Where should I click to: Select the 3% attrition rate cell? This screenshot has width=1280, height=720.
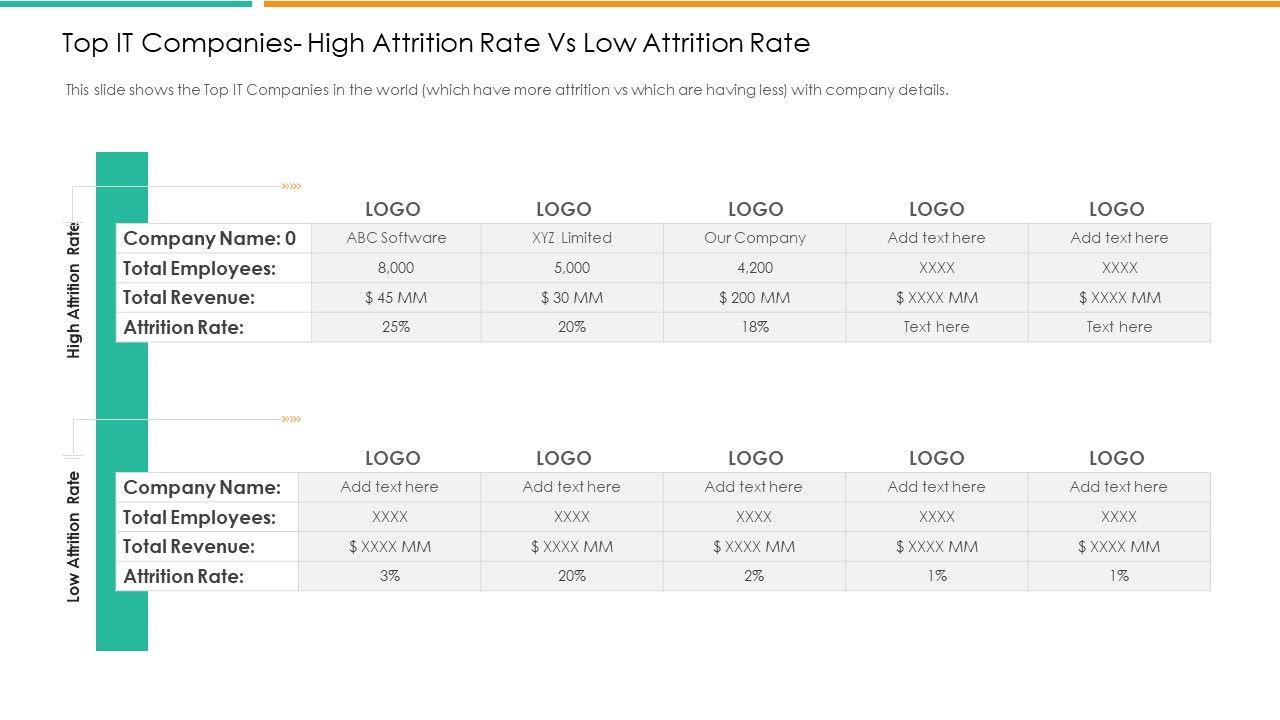pos(390,576)
